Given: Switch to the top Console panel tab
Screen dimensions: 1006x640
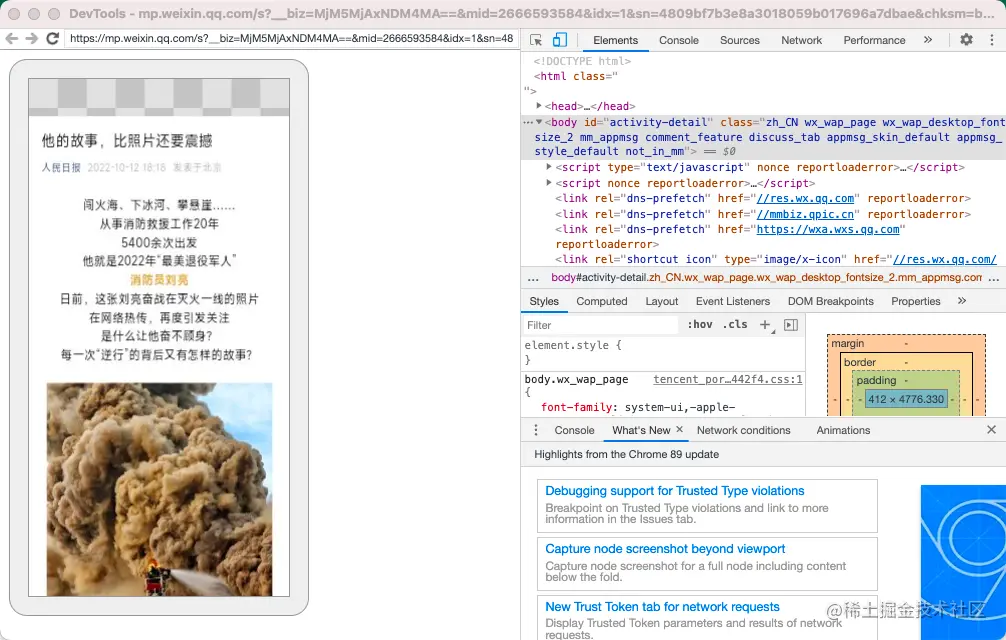Looking at the screenshot, I should coord(678,40).
